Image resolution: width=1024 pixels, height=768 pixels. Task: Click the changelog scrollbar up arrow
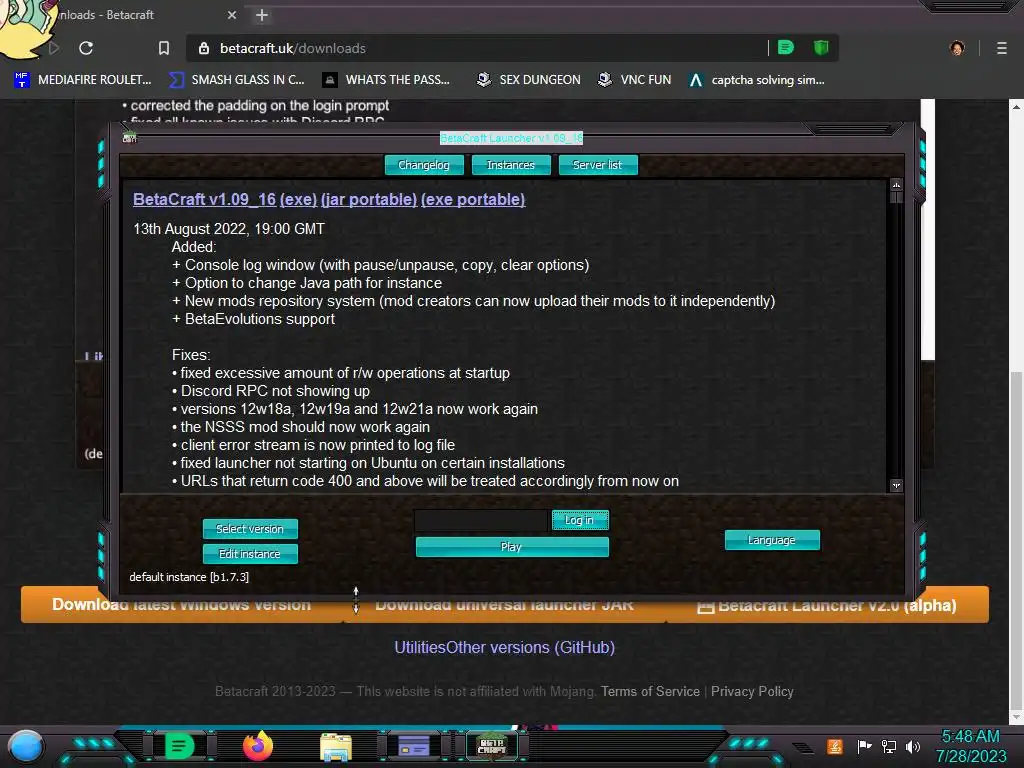(896, 185)
